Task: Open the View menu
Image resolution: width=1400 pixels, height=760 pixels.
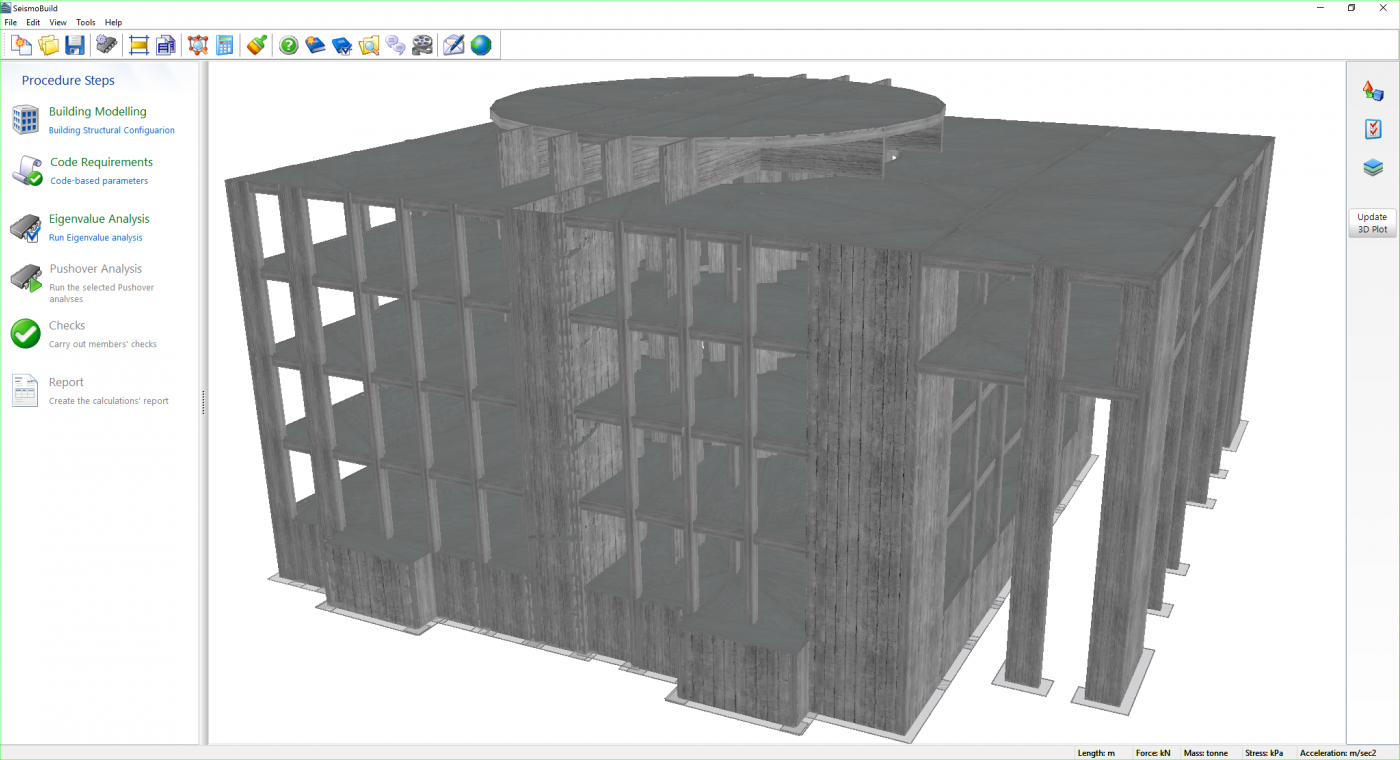Action: click(x=58, y=22)
